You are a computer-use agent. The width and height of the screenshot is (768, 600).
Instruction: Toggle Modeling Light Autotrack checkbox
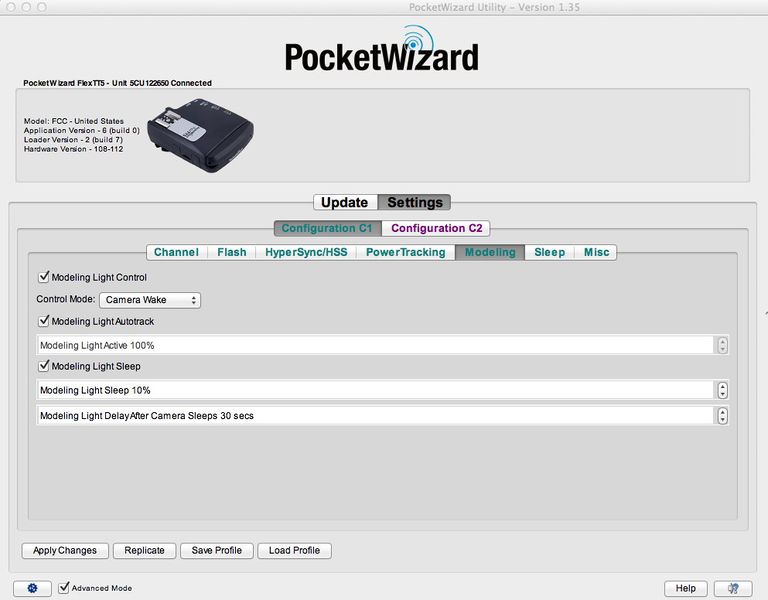[44, 321]
